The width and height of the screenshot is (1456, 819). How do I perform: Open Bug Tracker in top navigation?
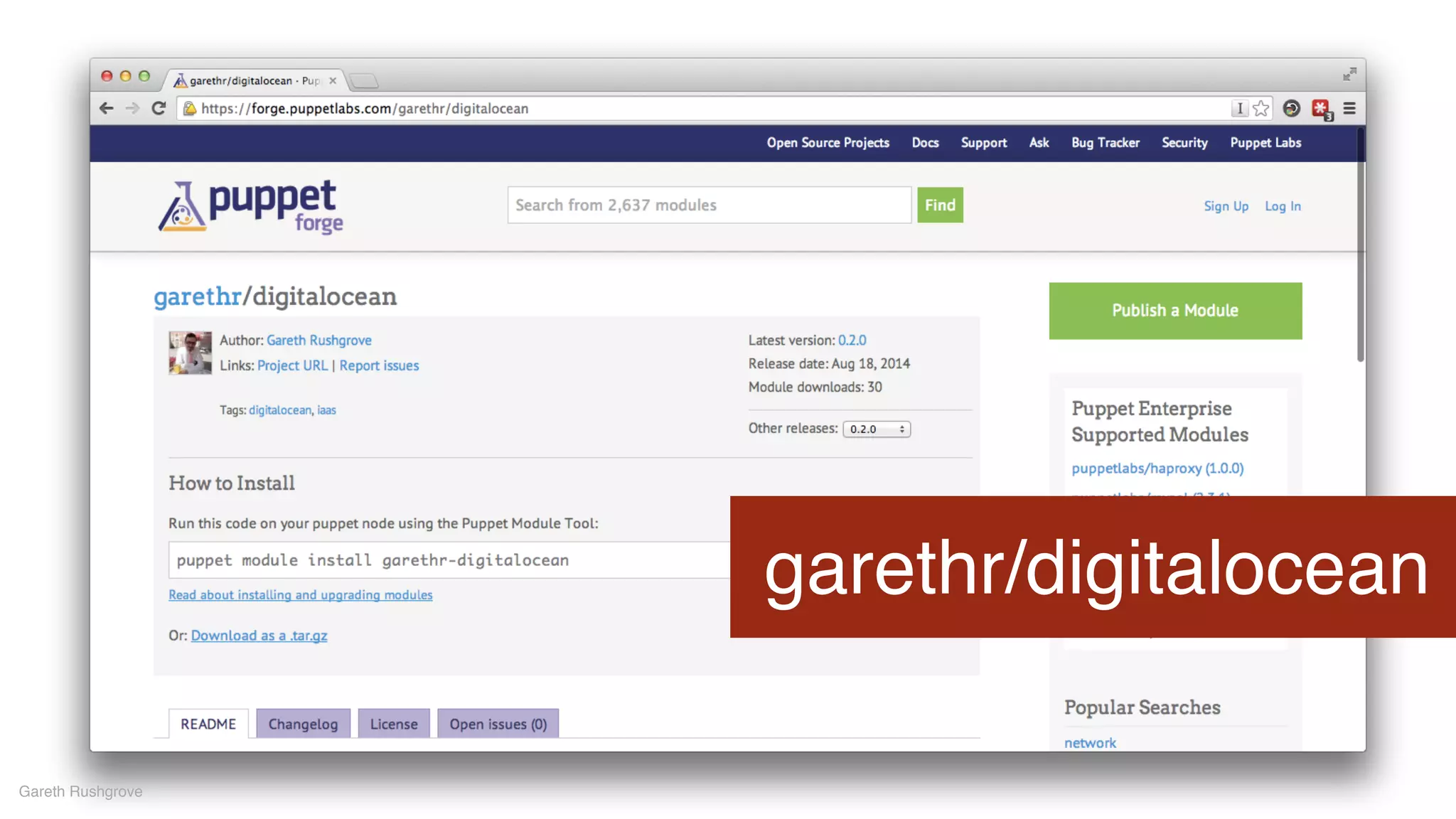pyautogui.click(x=1106, y=143)
